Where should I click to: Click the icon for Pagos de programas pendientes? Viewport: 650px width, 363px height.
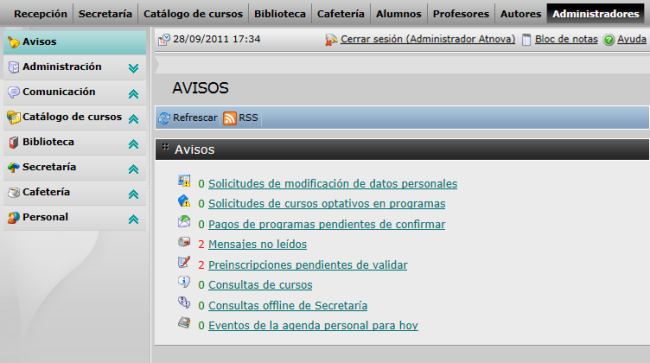(x=184, y=221)
